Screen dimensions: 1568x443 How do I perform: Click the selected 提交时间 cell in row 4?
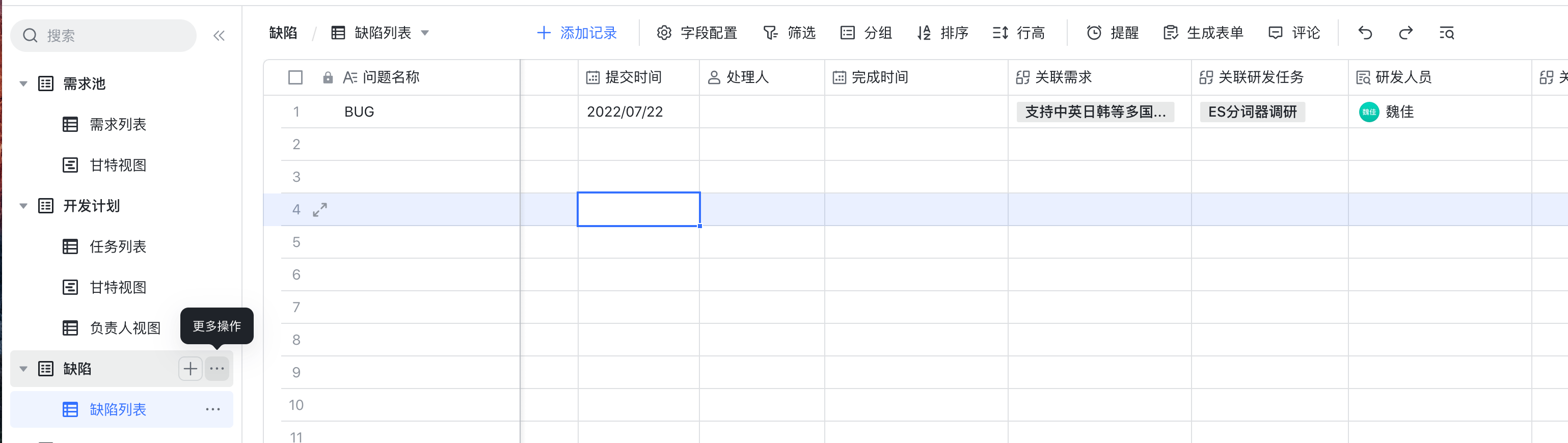(638, 209)
